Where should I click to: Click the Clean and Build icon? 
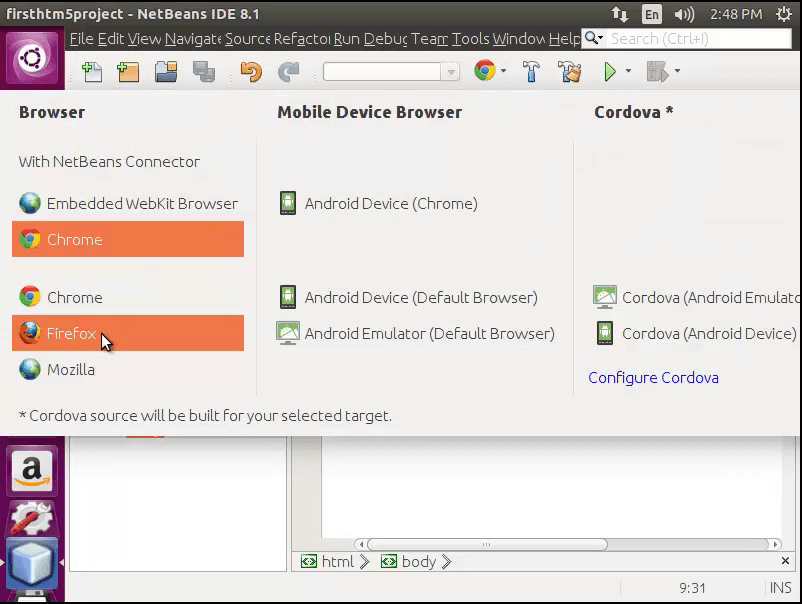click(569, 72)
